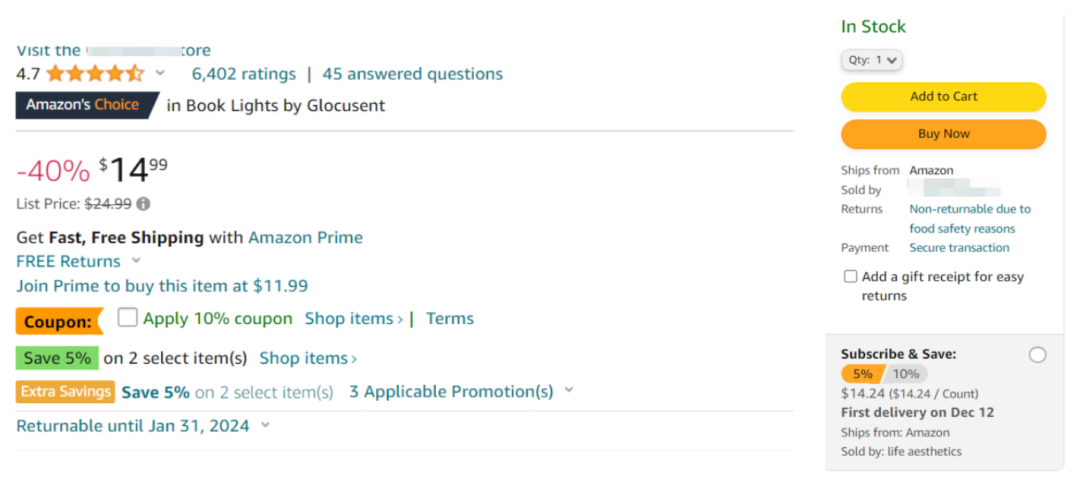Open rating breakdown arrow next to stars
1080x479 pixels.
(160, 73)
